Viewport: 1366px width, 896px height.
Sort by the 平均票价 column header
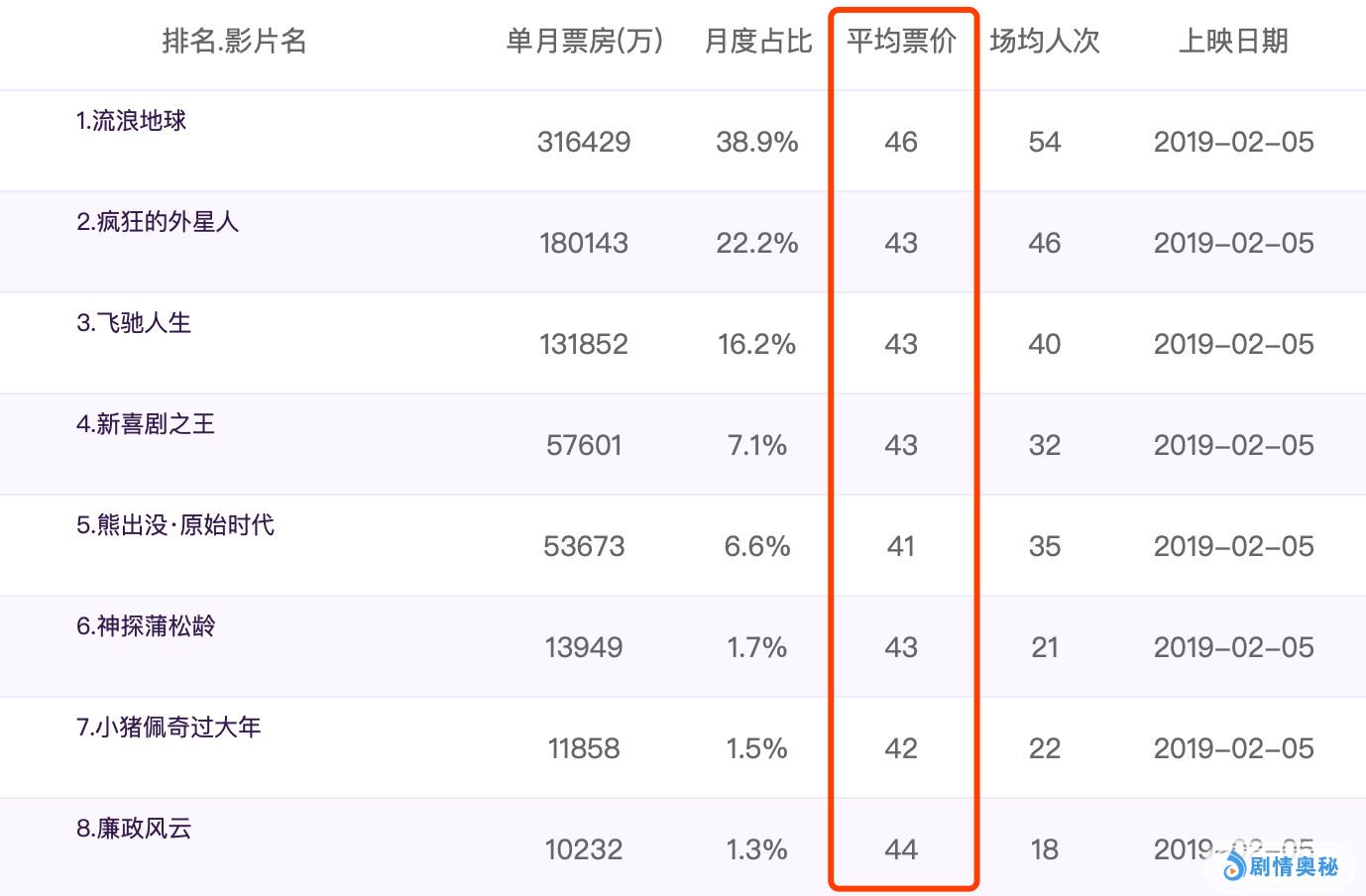tap(901, 42)
